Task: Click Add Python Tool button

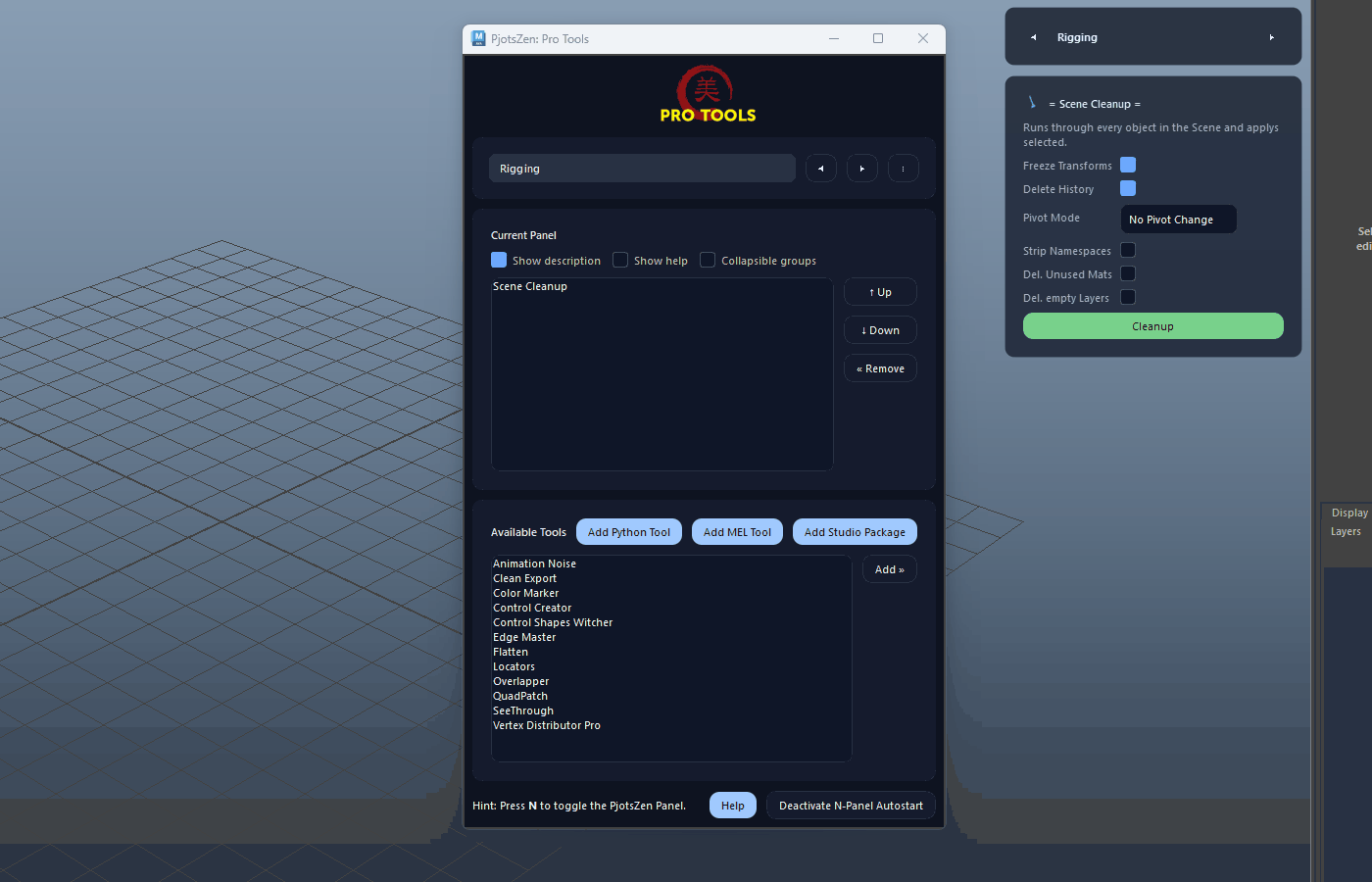Action: click(629, 532)
